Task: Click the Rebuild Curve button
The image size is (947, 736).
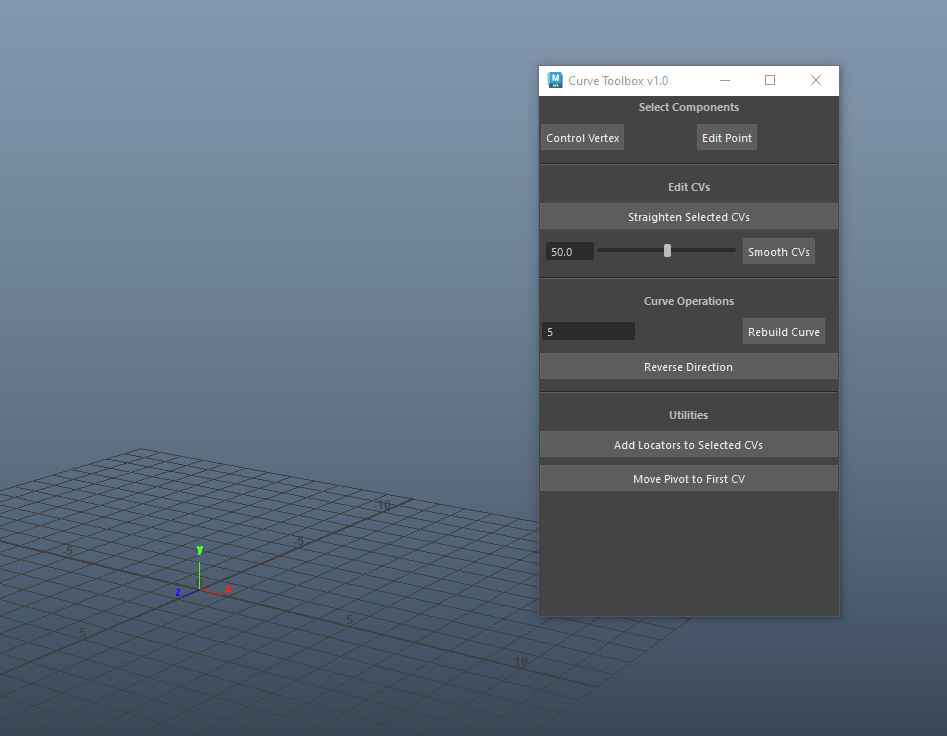Action: [783, 331]
